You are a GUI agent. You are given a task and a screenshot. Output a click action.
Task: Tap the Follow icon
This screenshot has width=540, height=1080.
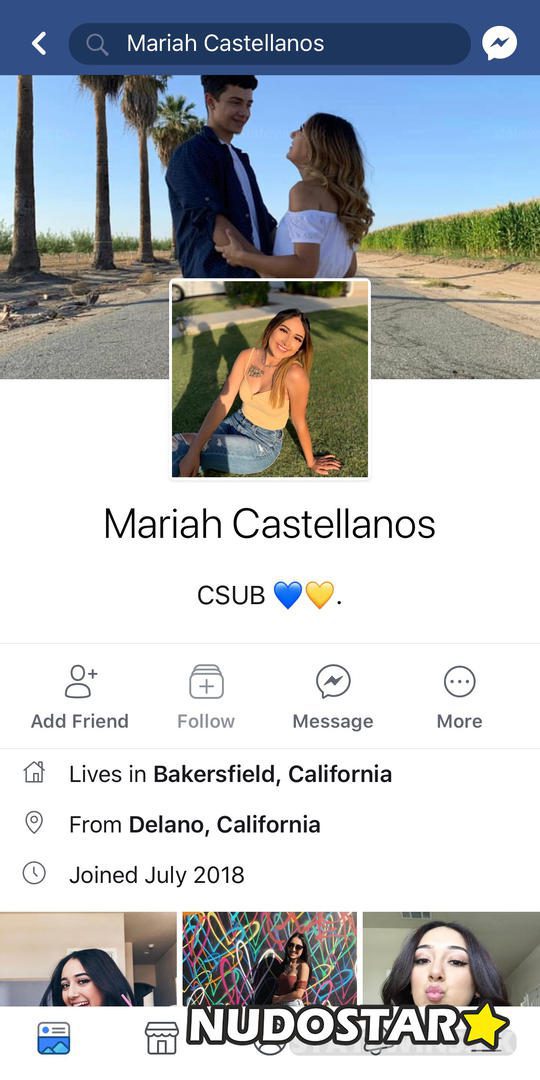click(x=206, y=681)
